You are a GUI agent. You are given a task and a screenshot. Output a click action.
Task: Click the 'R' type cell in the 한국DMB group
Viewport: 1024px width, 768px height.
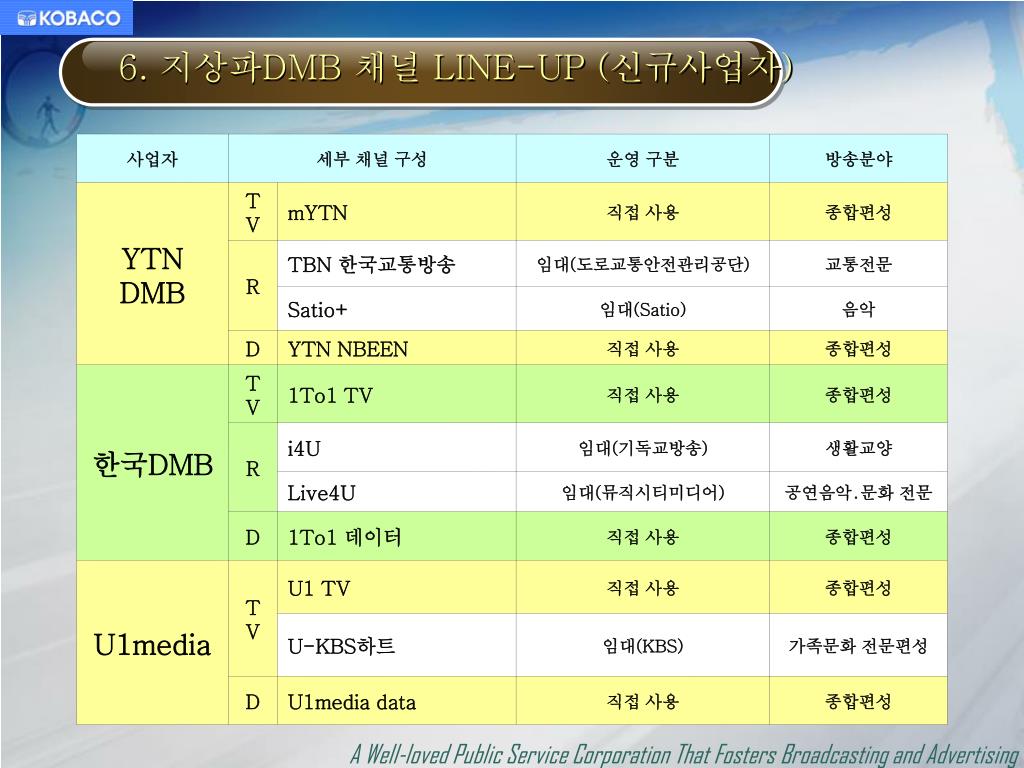pos(253,468)
